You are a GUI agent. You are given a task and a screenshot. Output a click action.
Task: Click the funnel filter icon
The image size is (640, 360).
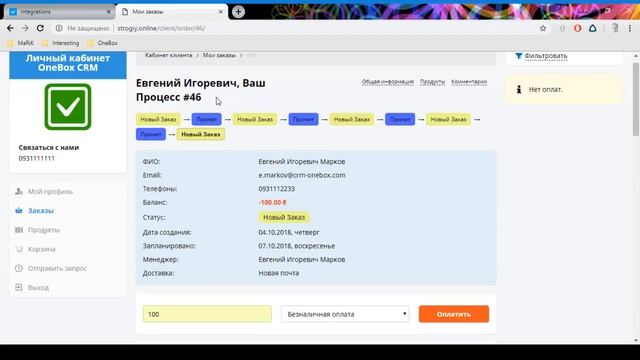pyautogui.click(x=518, y=56)
